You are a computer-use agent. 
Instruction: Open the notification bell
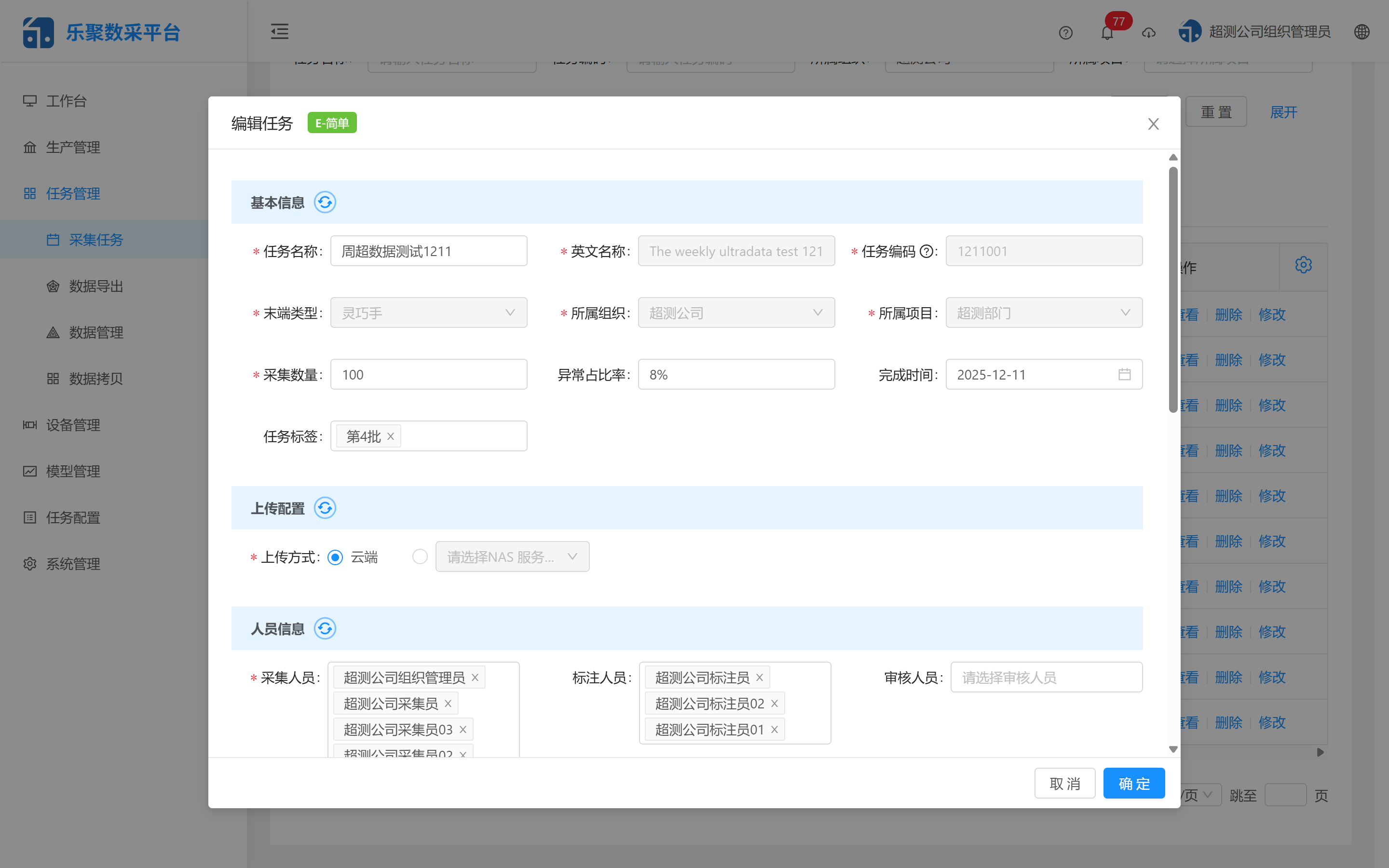pyautogui.click(x=1106, y=33)
